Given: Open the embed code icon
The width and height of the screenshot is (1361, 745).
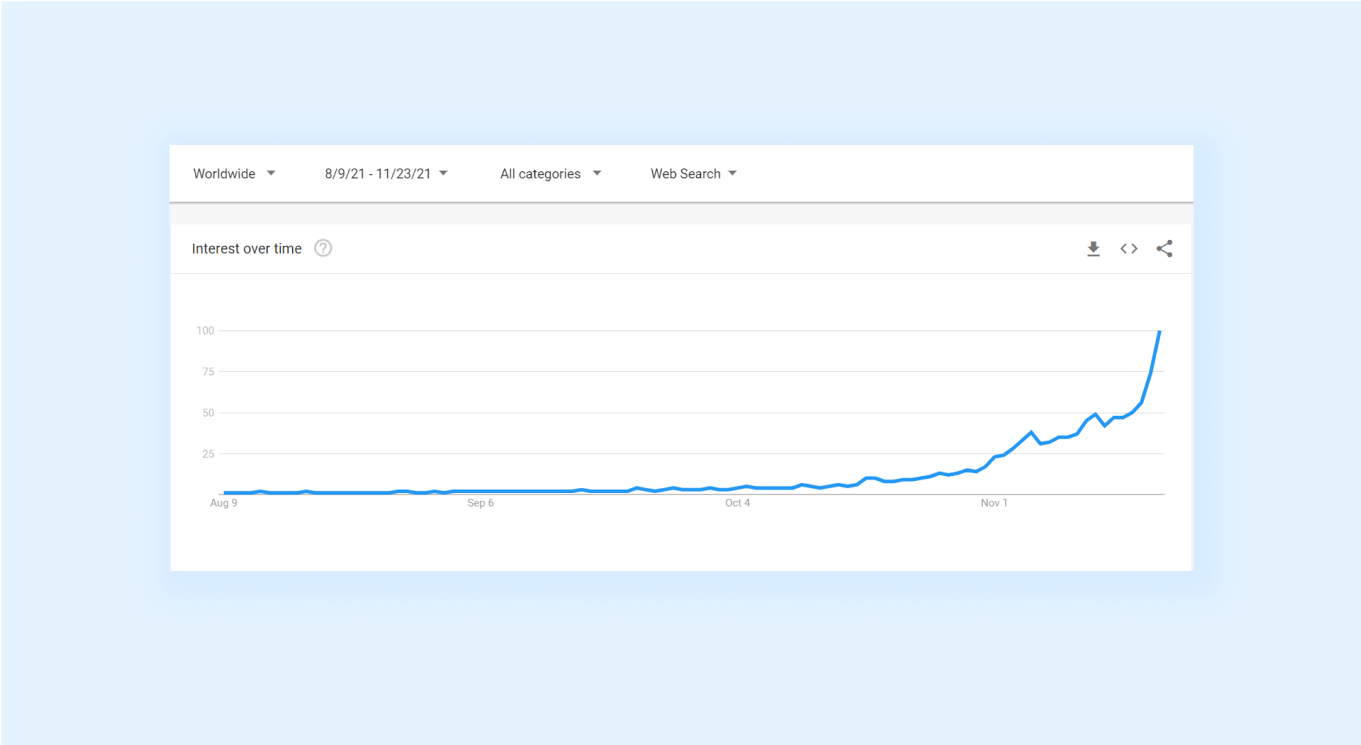Looking at the screenshot, I should click(x=1129, y=249).
